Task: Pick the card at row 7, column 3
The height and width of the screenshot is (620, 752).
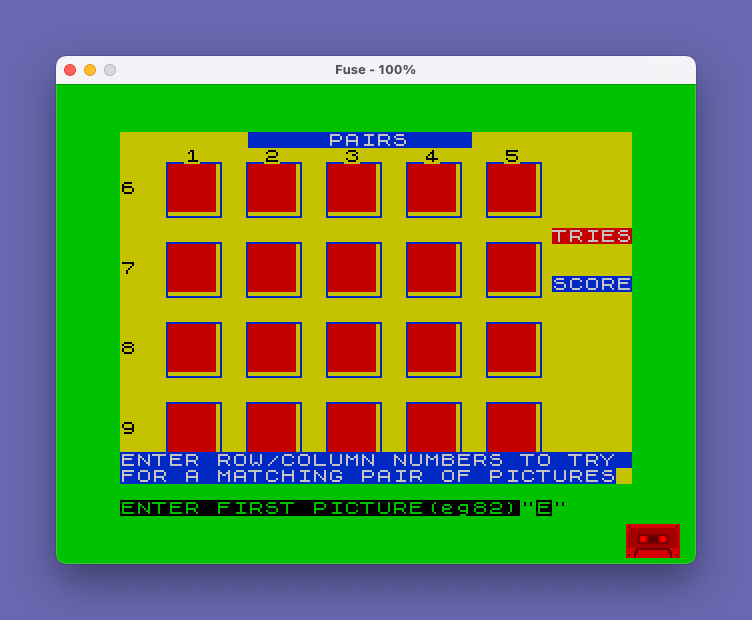Action: click(x=354, y=270)
